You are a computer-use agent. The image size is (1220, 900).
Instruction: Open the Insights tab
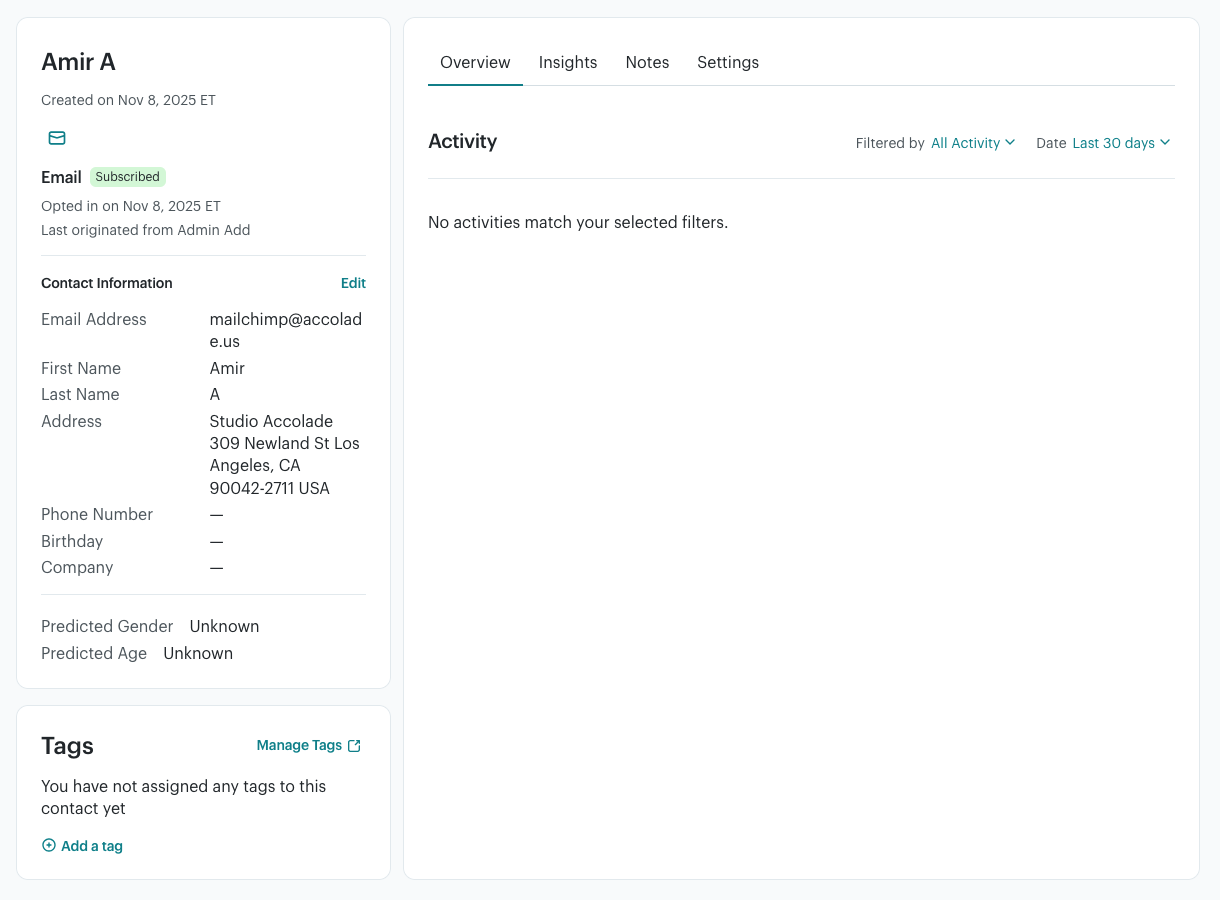point(567,62)
